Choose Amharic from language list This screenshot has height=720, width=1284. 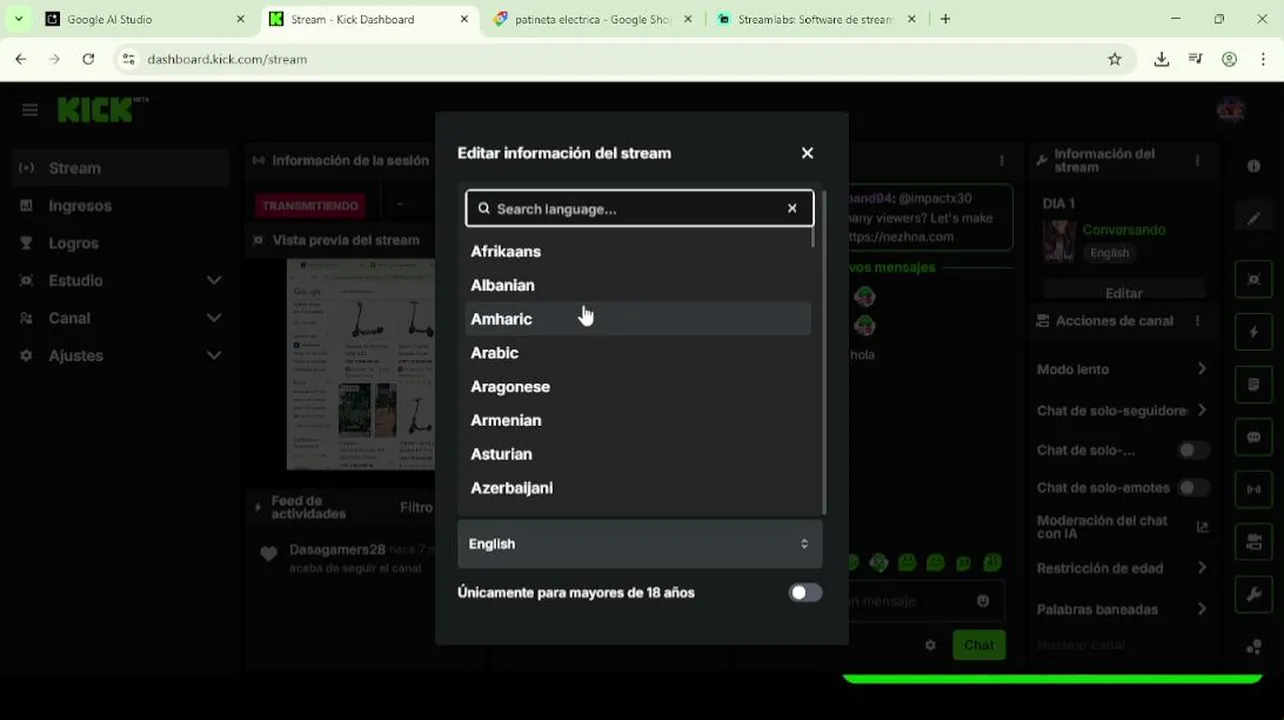pyautogui.click(x=638, y=319)
